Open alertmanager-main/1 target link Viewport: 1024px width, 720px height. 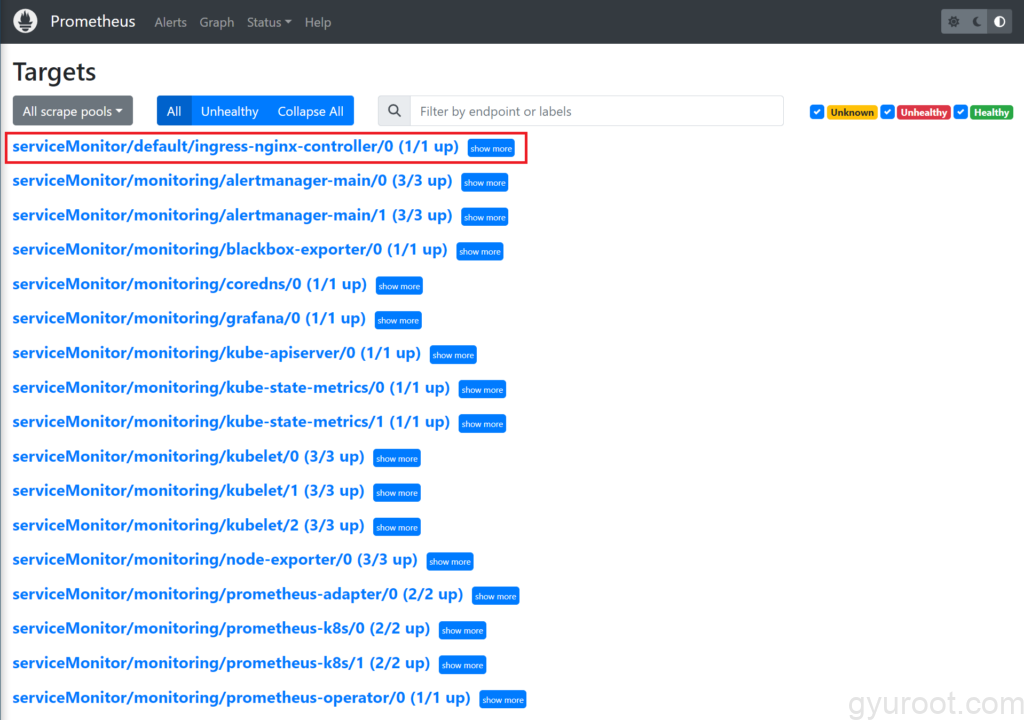point(232,215)
